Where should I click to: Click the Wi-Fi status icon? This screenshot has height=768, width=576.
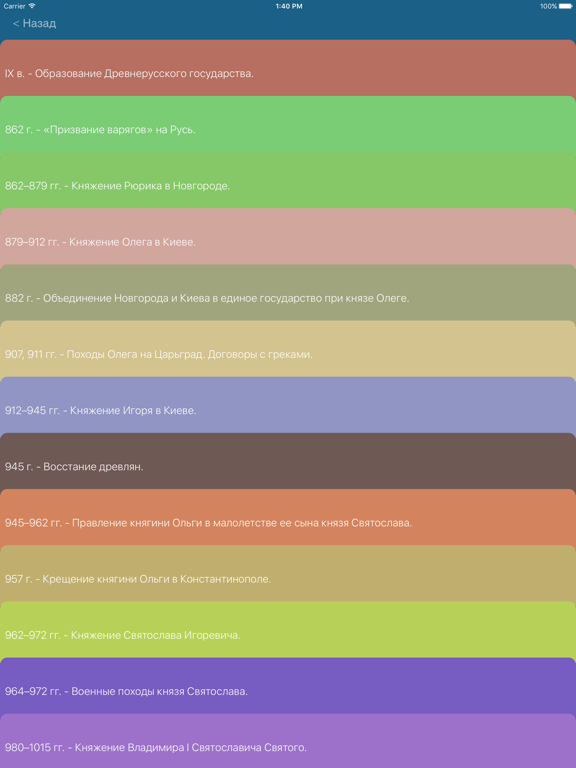(32, 6)
